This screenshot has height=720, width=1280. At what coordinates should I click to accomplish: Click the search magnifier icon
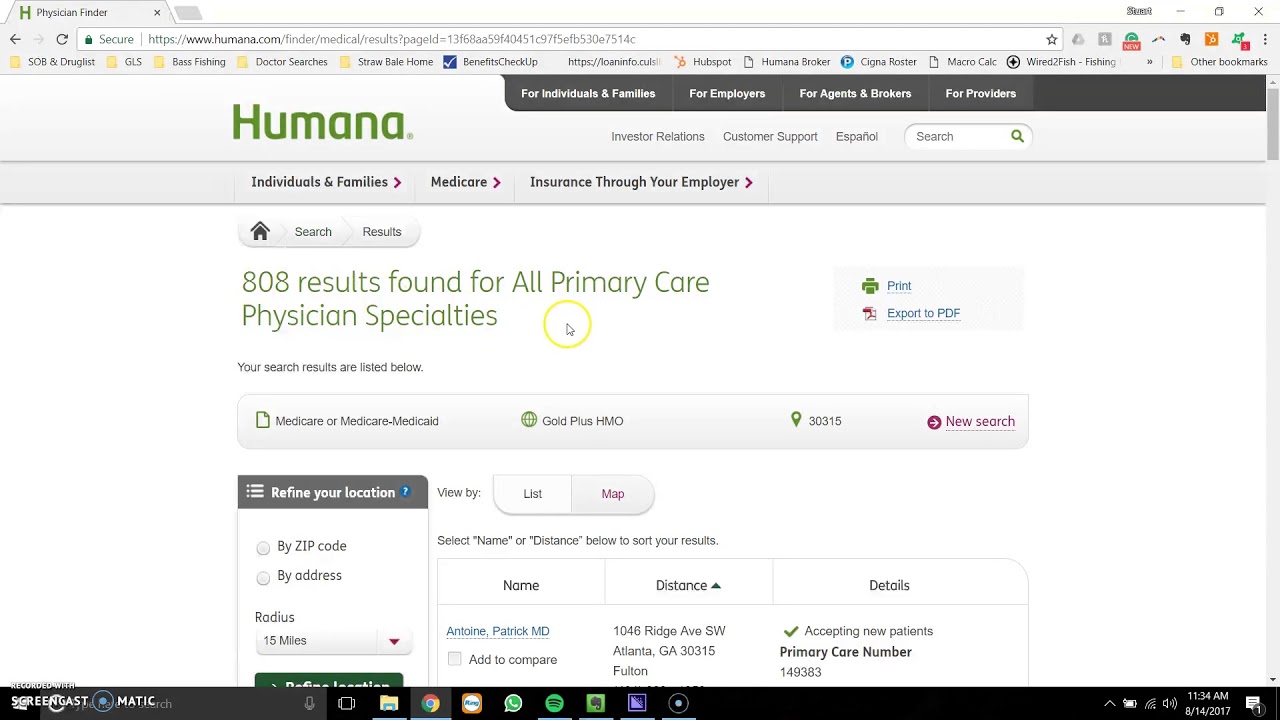(x=1017, y=136)
